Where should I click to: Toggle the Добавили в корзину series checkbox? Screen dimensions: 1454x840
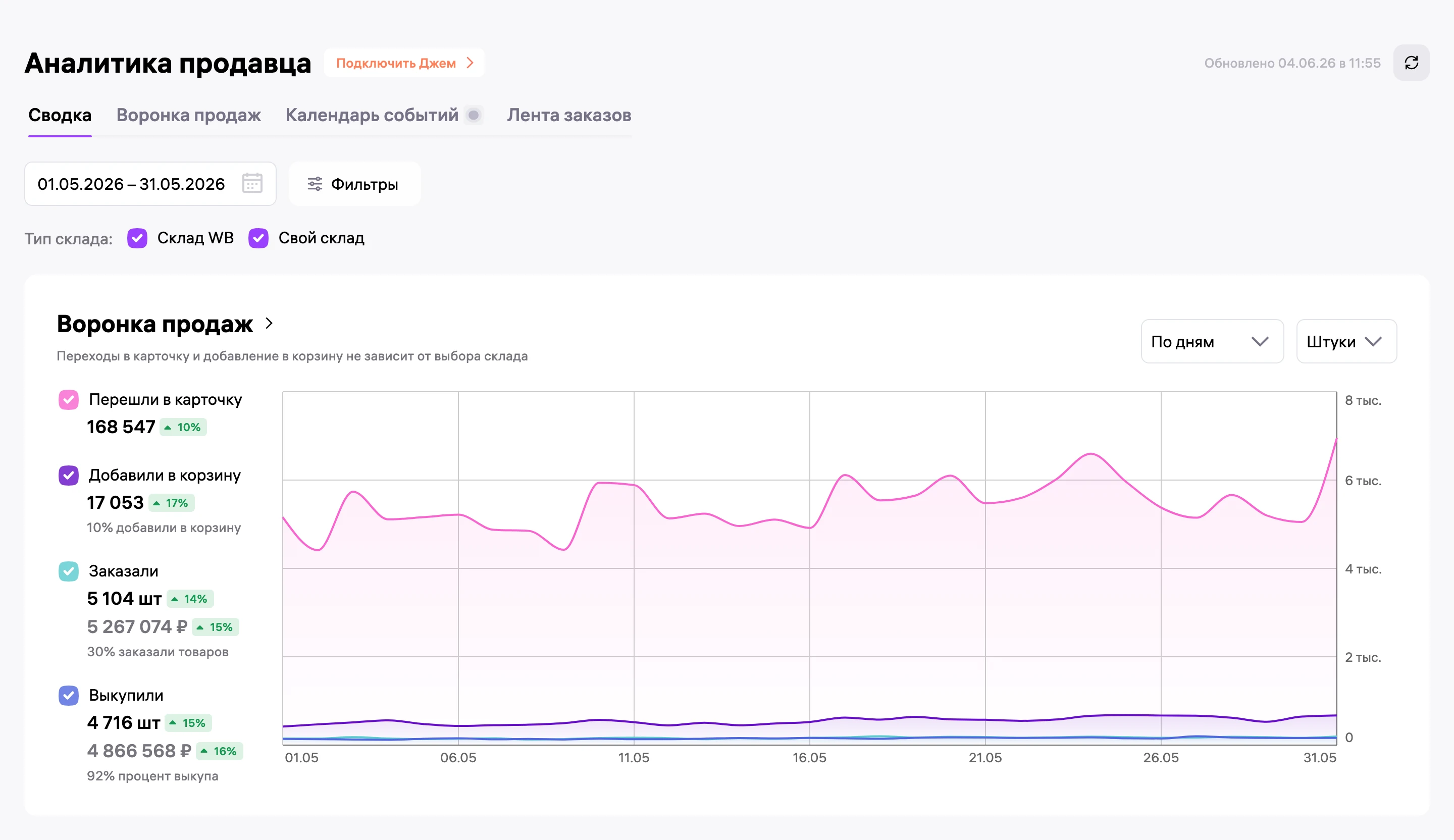69,476
